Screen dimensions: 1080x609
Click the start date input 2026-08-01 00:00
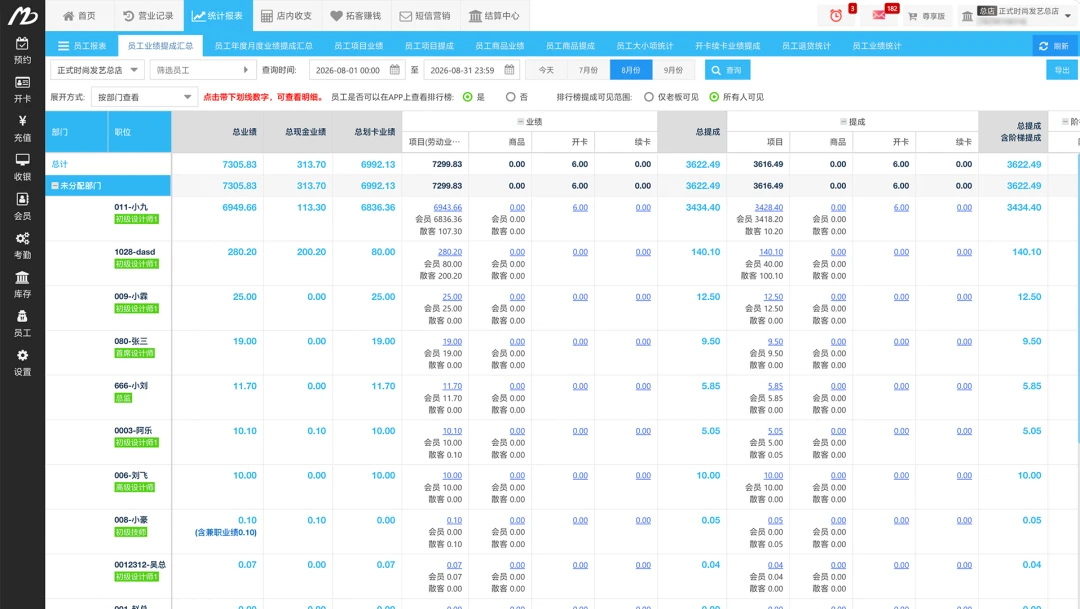(355, 70)
